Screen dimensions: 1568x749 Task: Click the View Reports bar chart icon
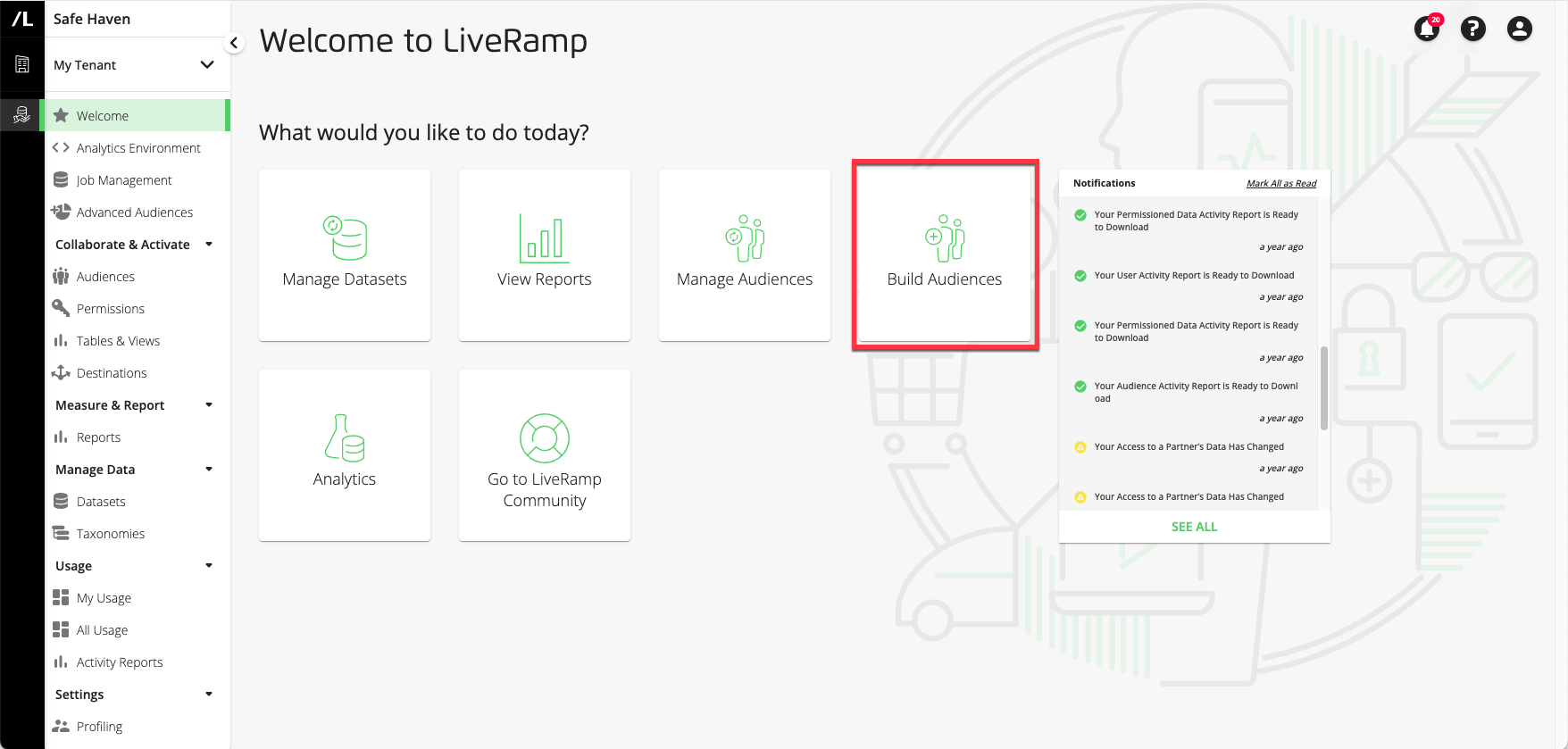pos(545,238)
